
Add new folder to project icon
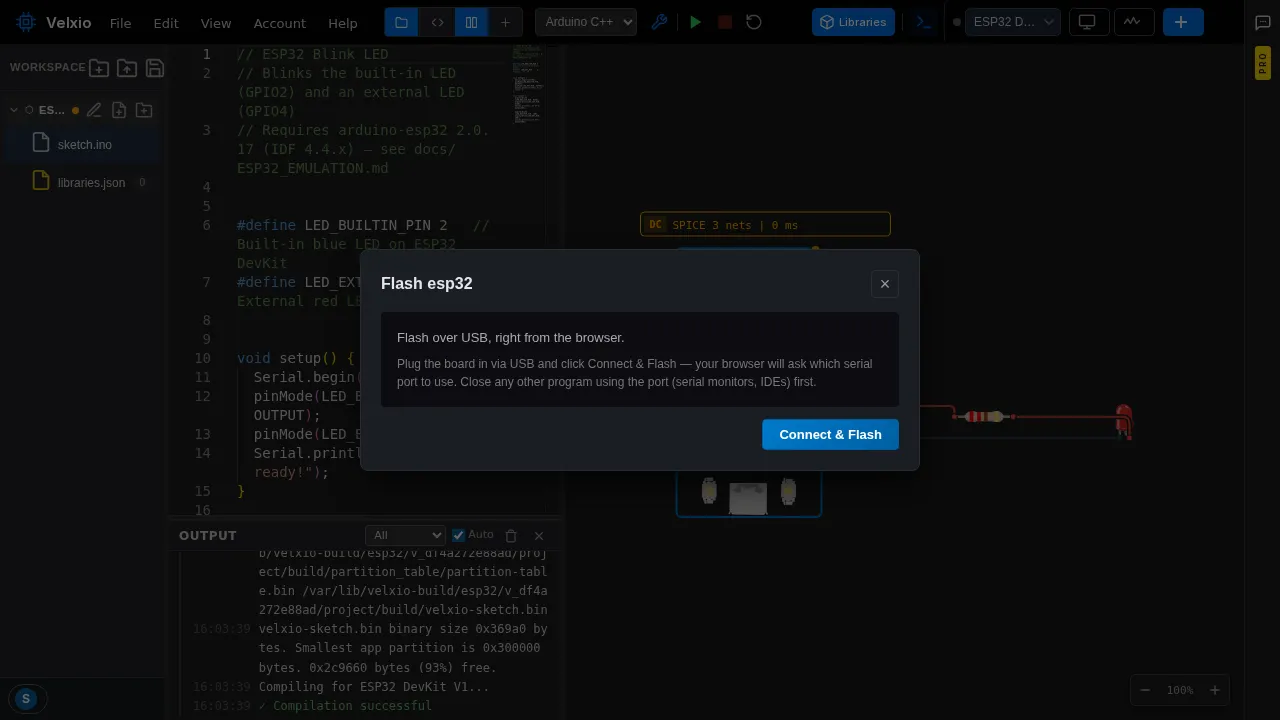click(x=144, y=110)
